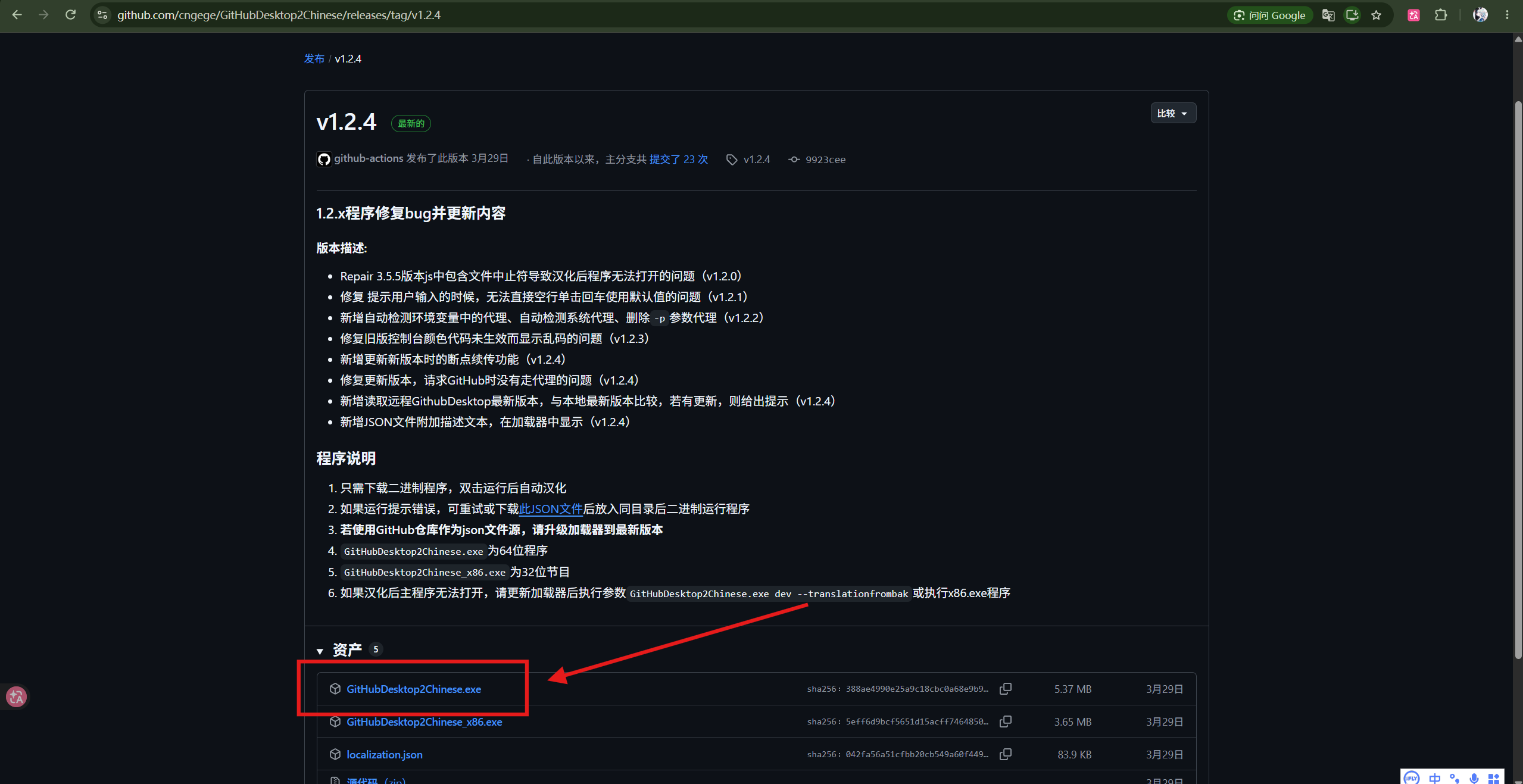1523x784 pixels.
Task: Open the IME toolbox grid icon
Action: coord(1494,778)
